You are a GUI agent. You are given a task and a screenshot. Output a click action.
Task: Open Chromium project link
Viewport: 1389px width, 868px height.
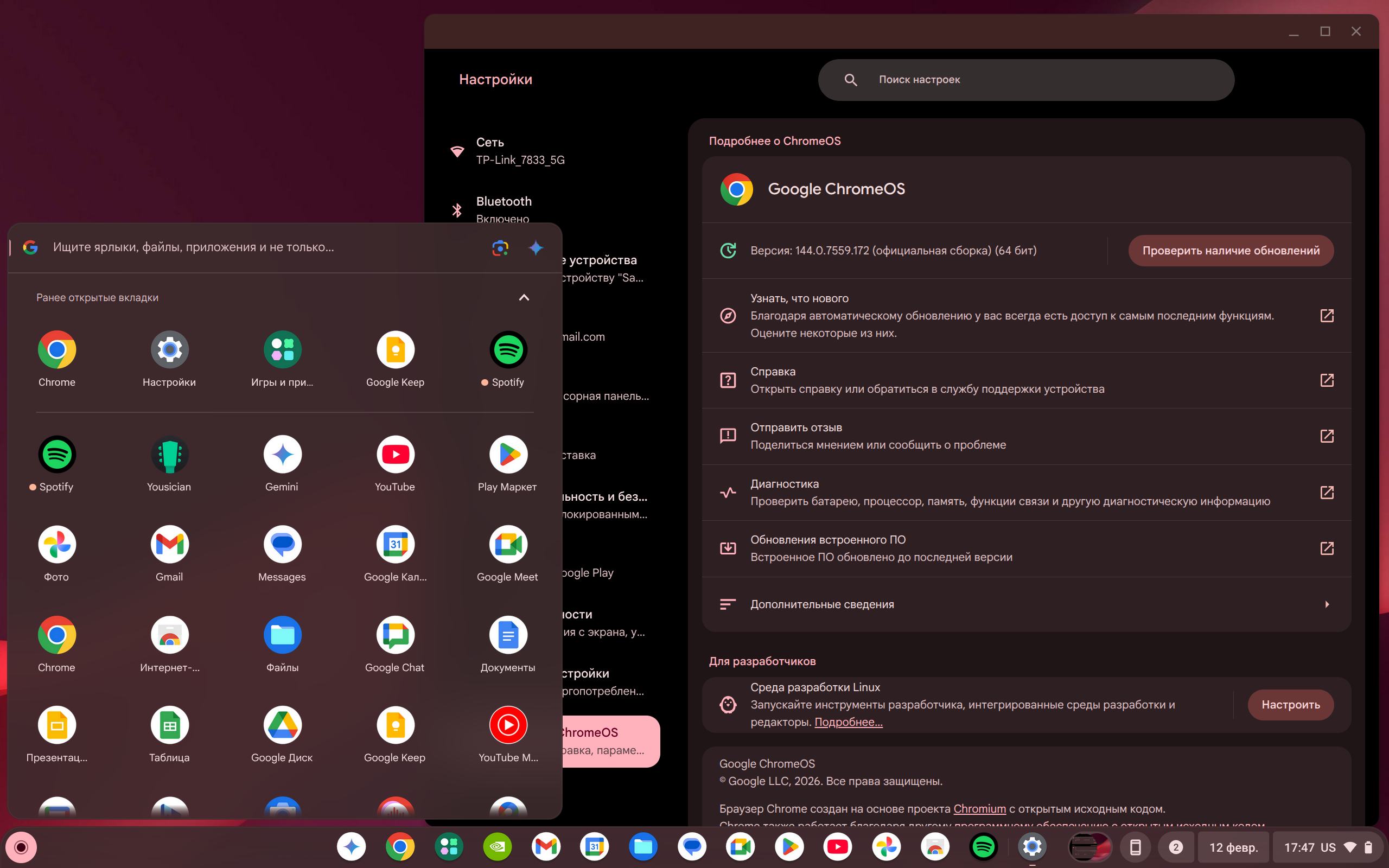tap(979, 809)
